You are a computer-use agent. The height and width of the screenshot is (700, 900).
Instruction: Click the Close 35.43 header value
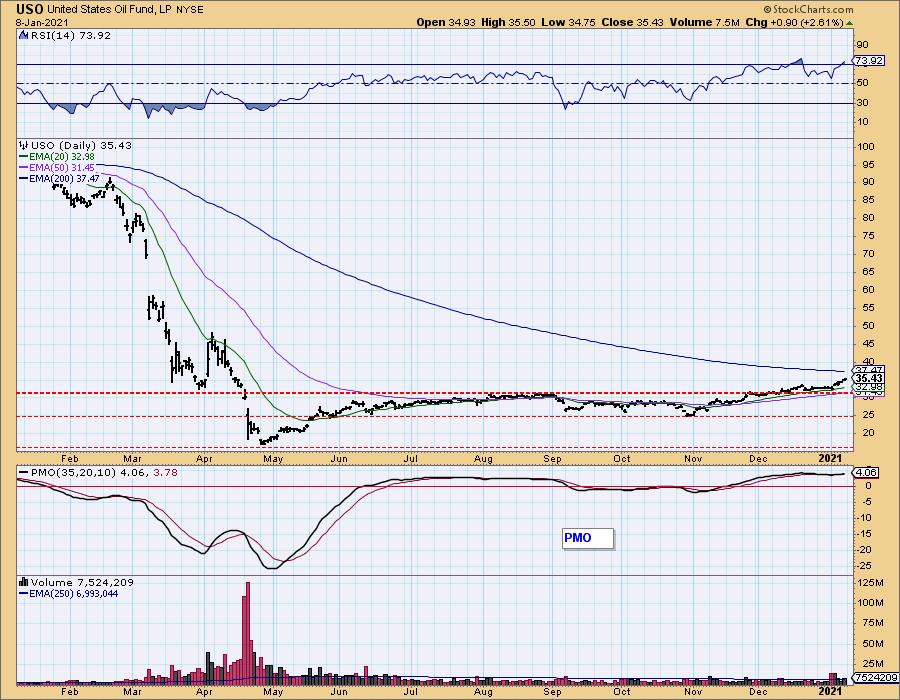tap(633, 22)
